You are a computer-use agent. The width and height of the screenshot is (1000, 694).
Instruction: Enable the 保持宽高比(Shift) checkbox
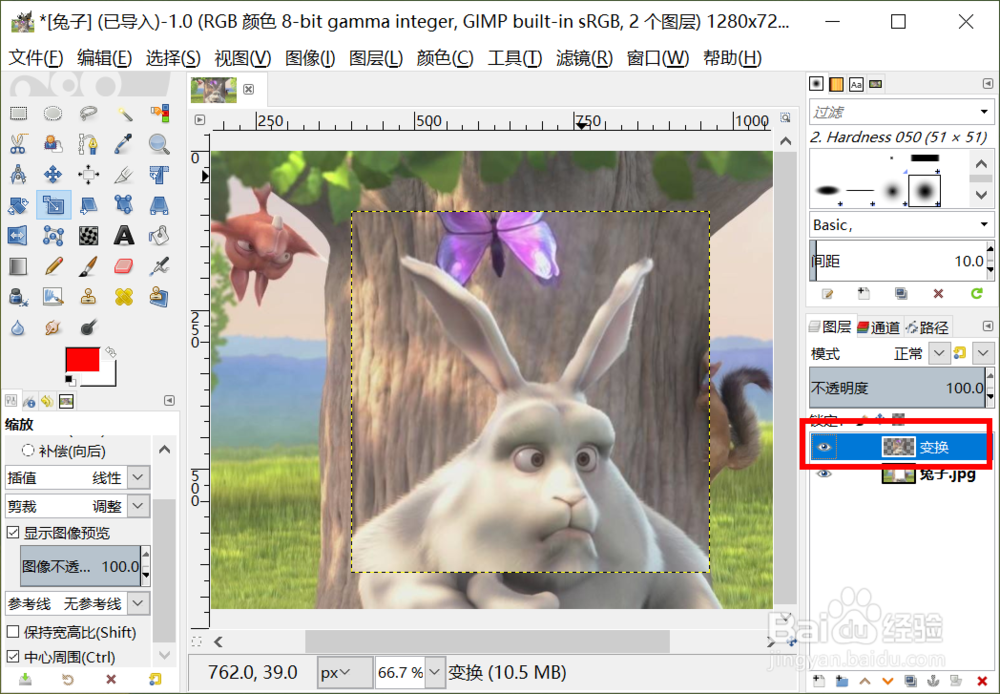[x=13, y=632]
